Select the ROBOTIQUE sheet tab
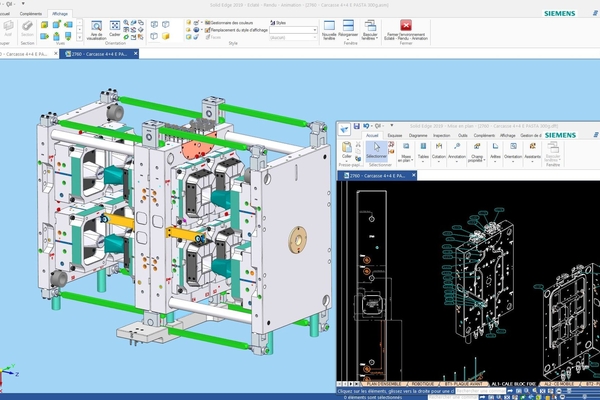Image resolution: width=600 pixels, height=400 pixels. tap(425, 383)
